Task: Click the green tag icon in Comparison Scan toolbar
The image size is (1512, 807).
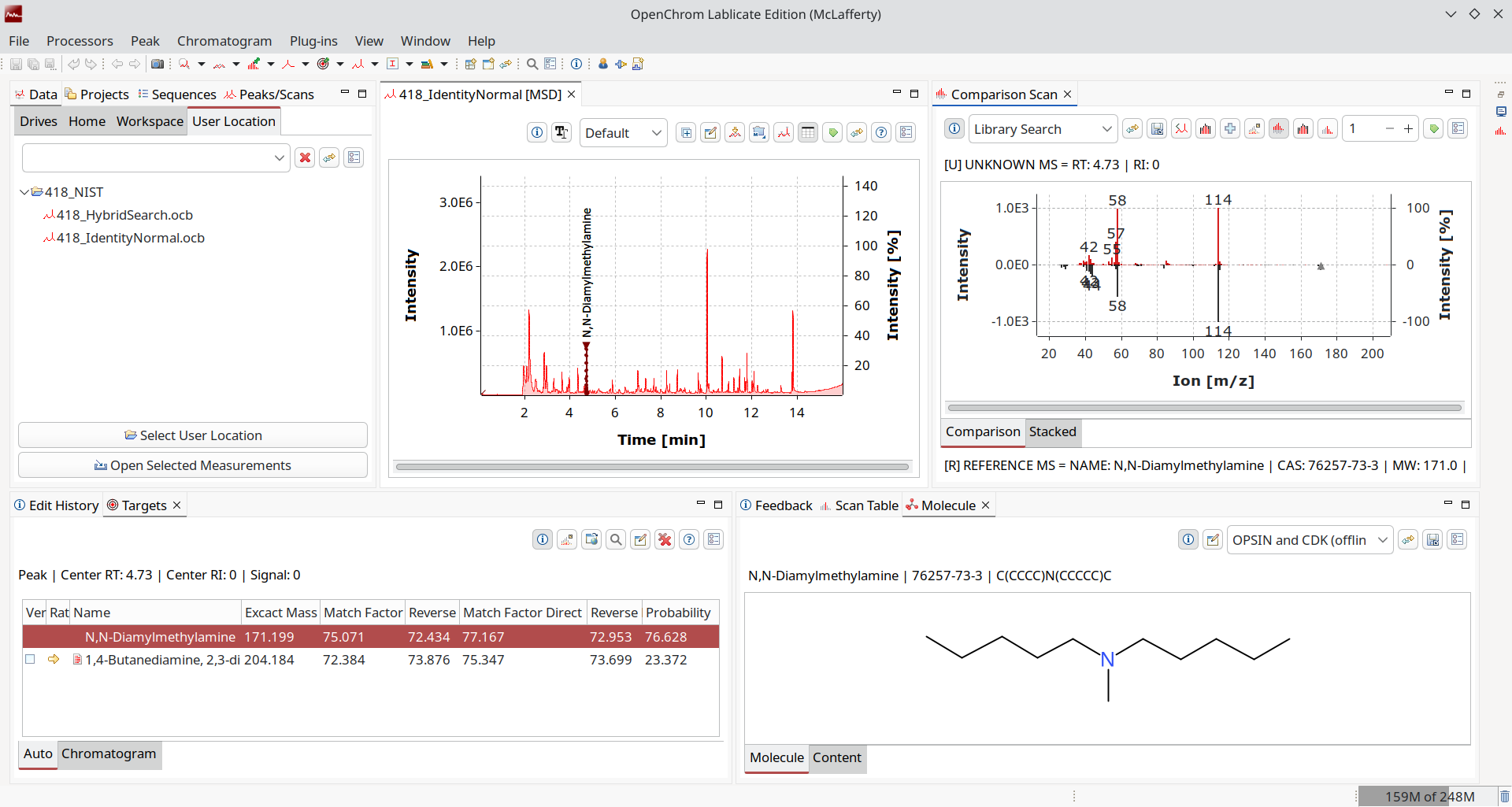Action: 1433,129
